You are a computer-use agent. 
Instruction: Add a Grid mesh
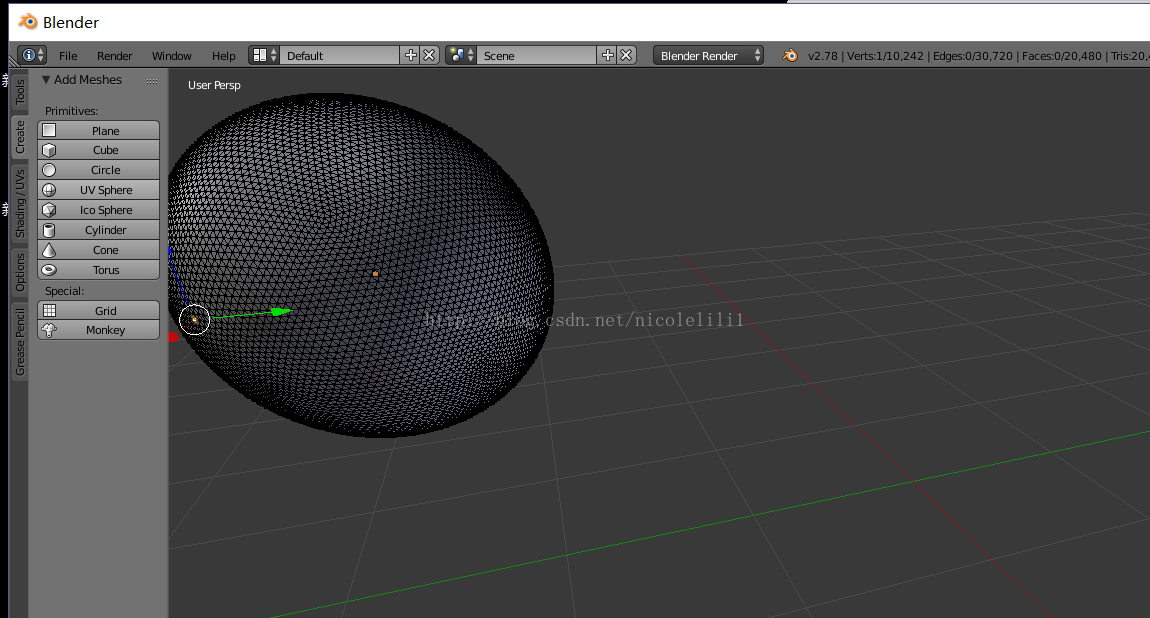[98, 311]
